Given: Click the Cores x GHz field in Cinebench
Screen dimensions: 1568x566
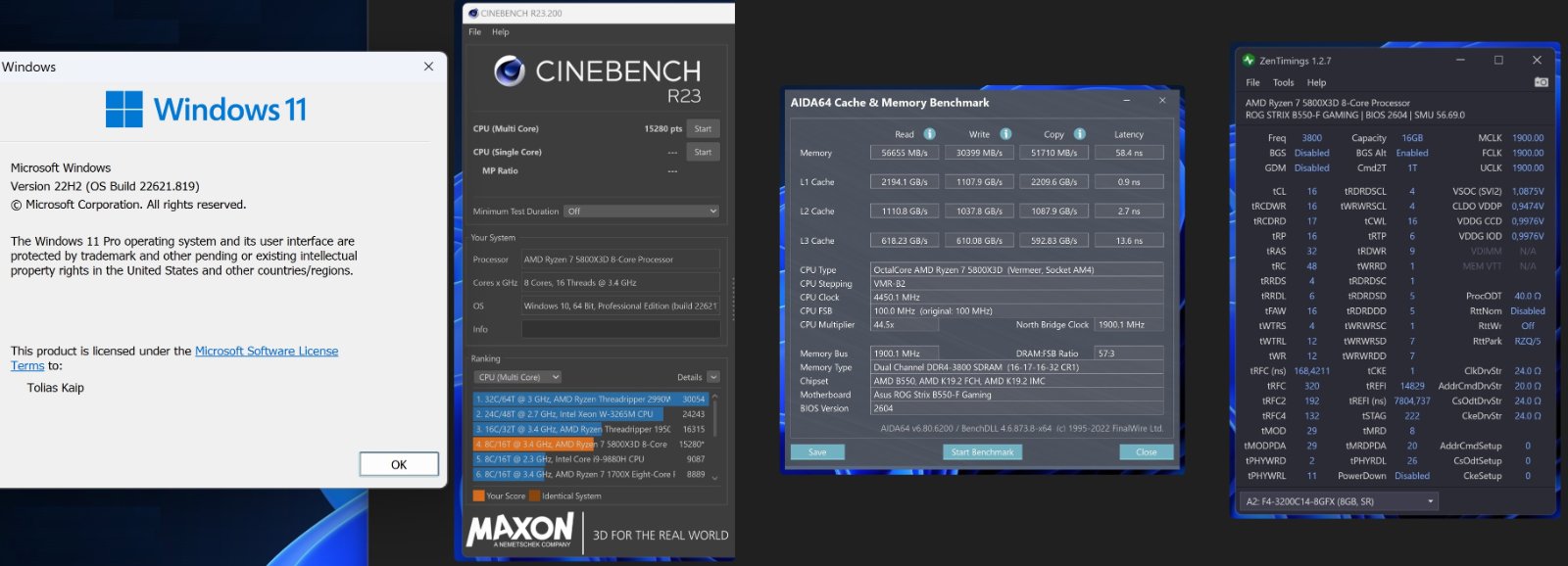Looking at the screenshot, I should [x=620, y=283].
